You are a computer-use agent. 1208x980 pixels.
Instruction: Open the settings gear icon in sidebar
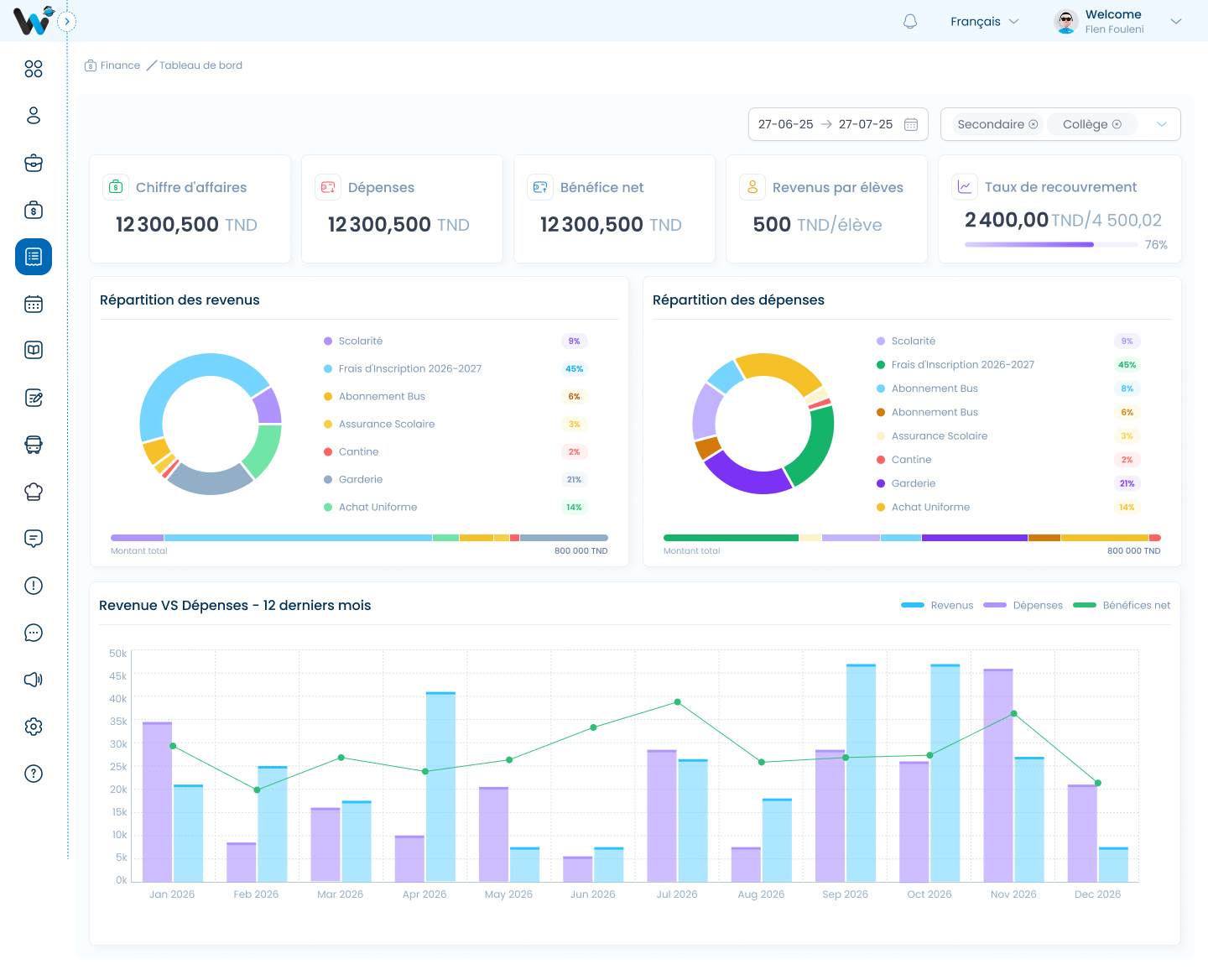[34, 727]
